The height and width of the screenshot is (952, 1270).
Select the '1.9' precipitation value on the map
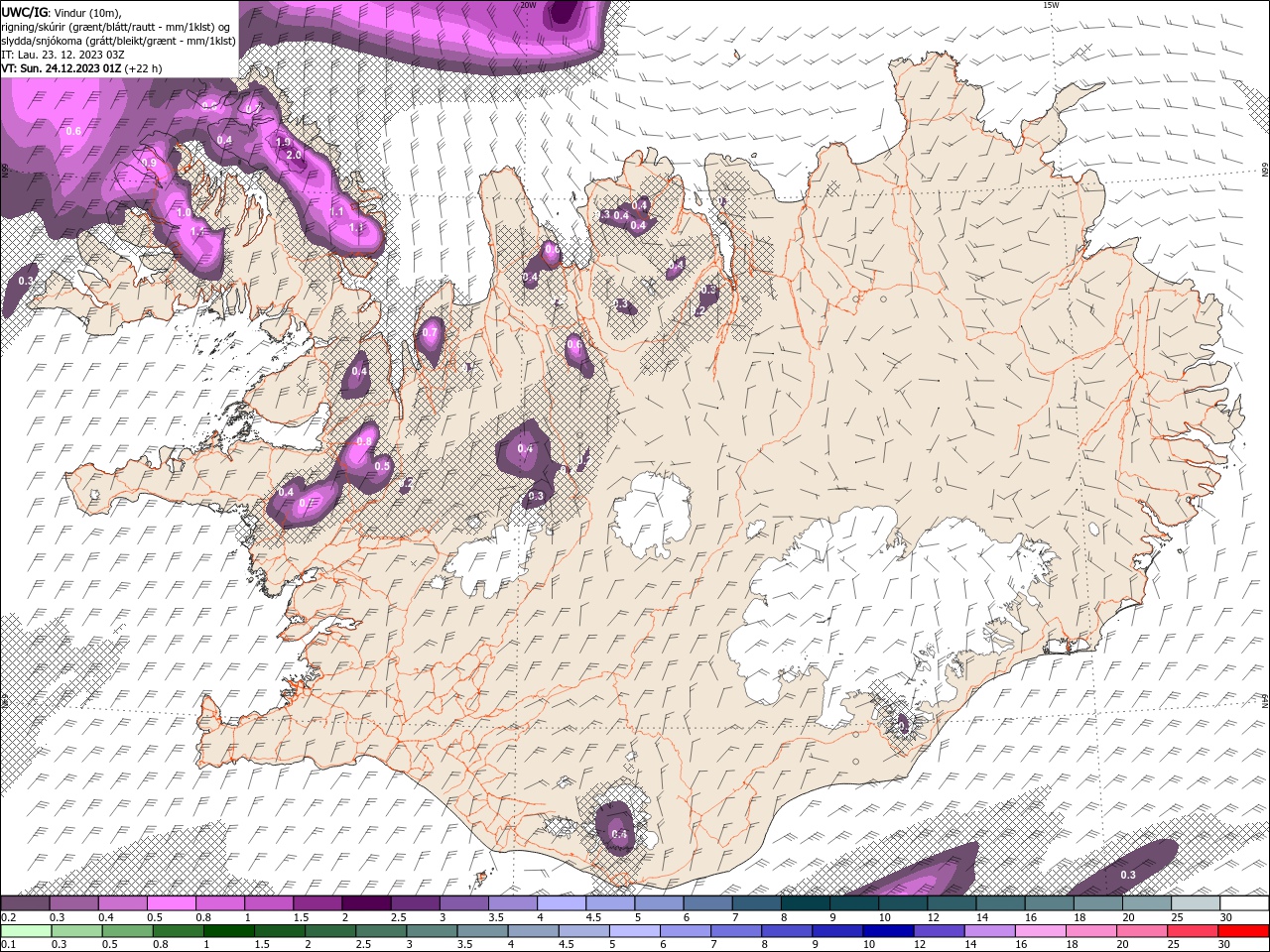(283, 142)
